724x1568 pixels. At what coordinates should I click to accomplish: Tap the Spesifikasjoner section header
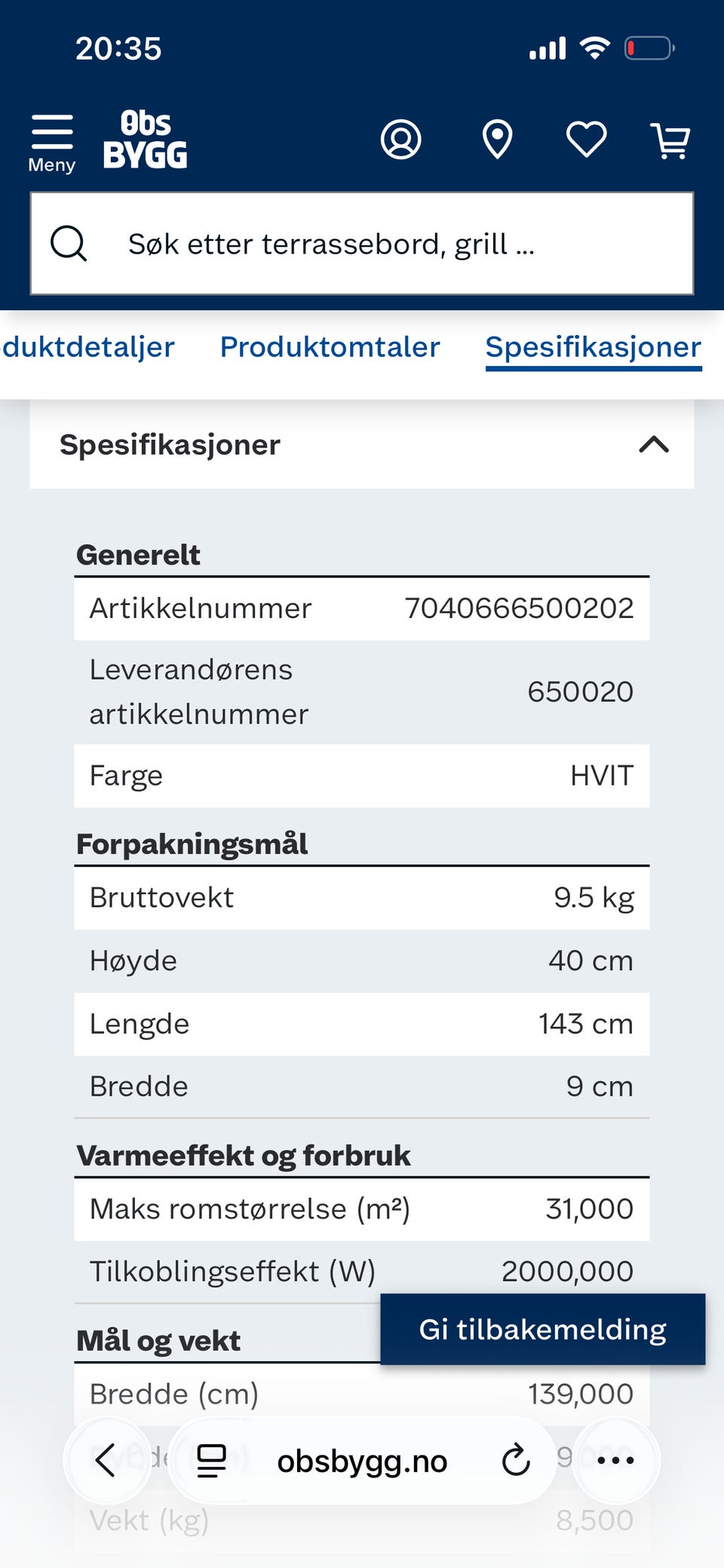click(x=362, y=444)
